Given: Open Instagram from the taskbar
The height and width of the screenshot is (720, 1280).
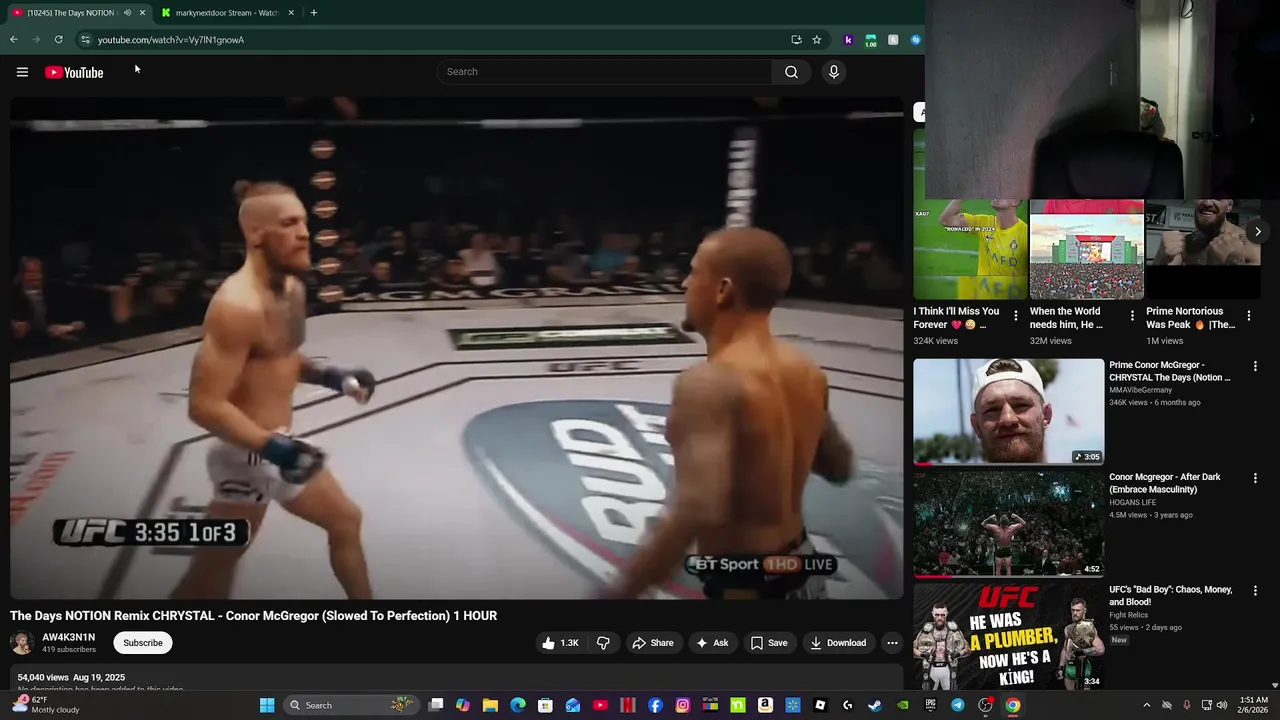Looking at the screenshot, I should tap(682, 705).
